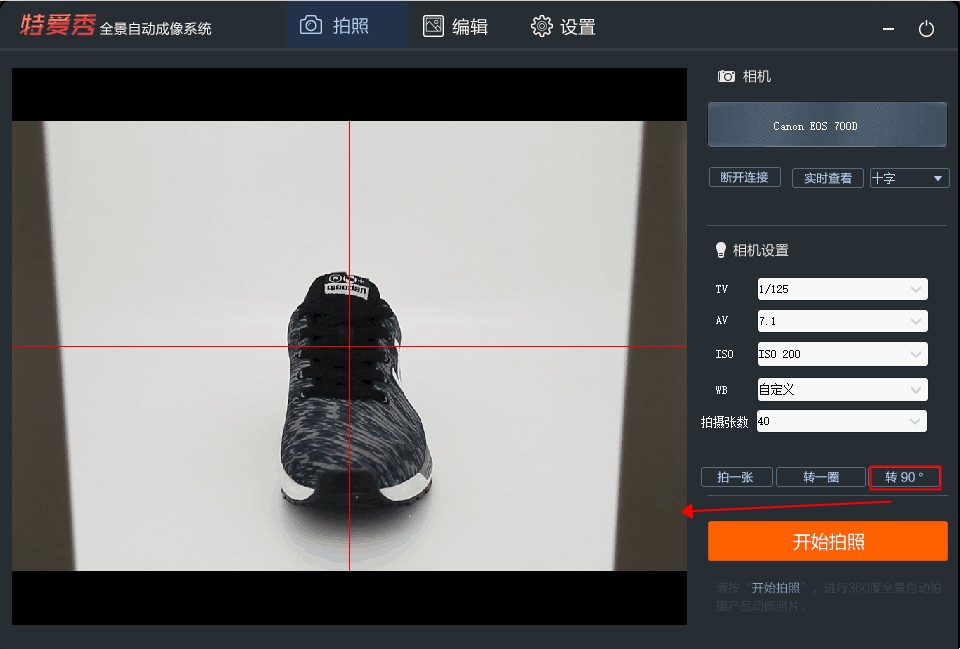Toggle 实时查看 live view
The height and width of the screenshot is (649, 960).
[827, 178]
